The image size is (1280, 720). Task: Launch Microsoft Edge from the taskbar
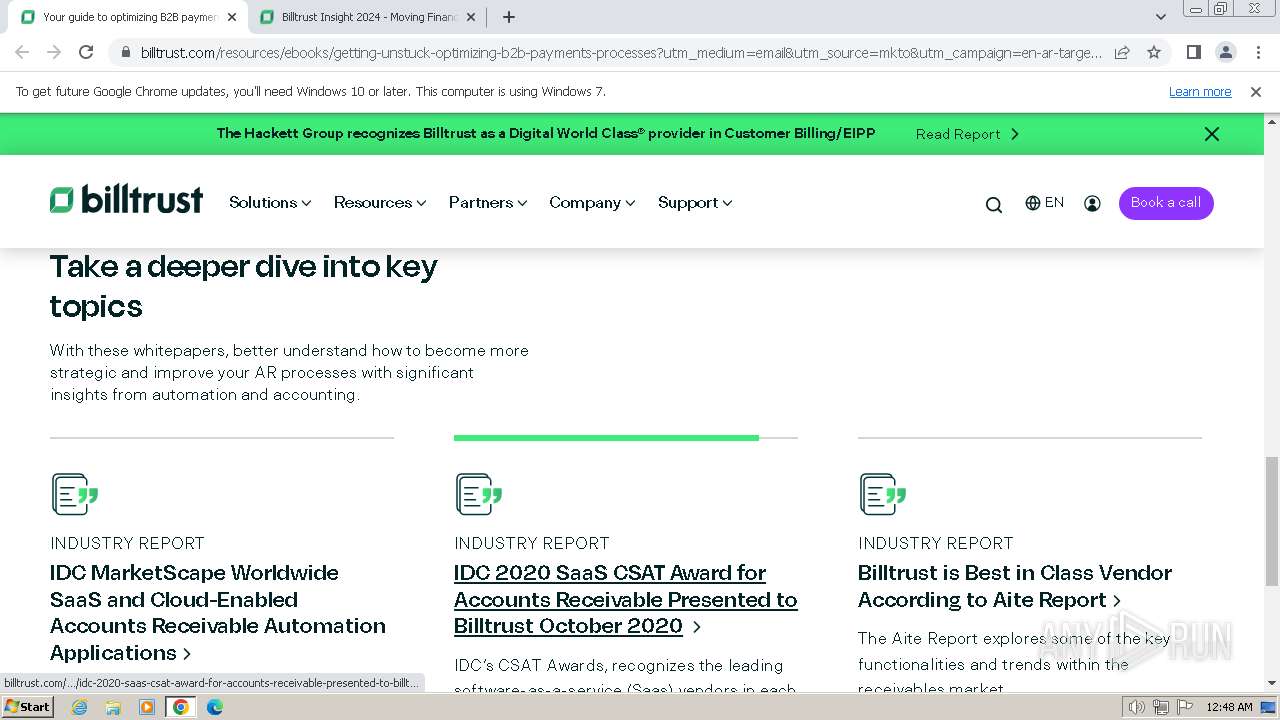click(x=214, y=707)
